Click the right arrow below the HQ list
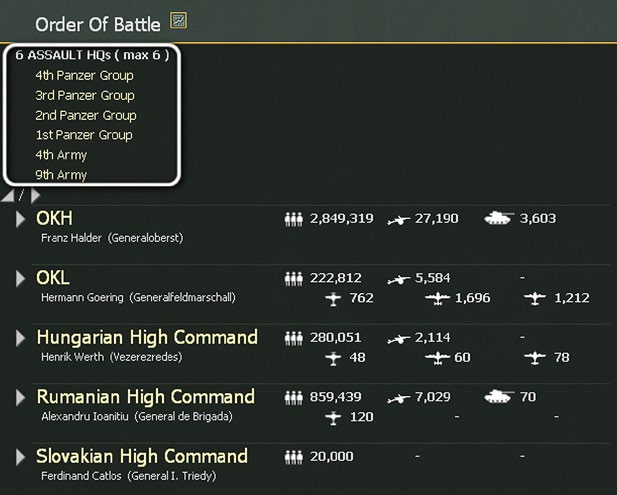Screen dimensions: 617x495 coord(35,196)
